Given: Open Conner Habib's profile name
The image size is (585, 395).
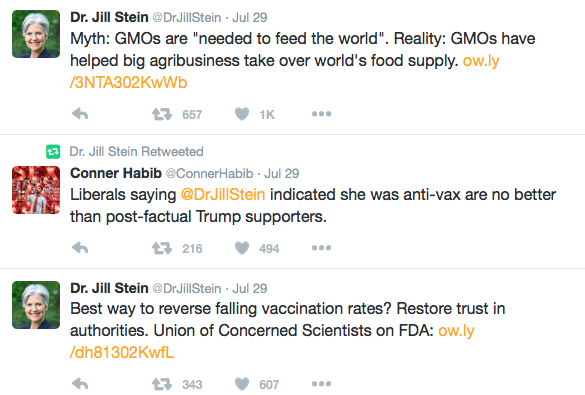Looking at the screenshot, I should [116, 173].
